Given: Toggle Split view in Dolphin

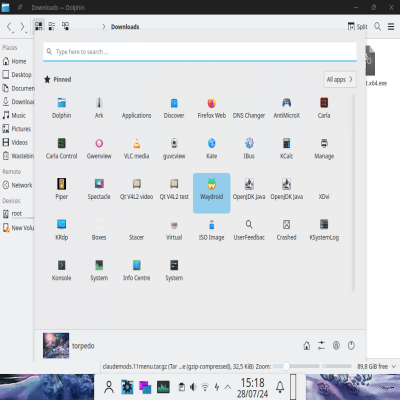Looking at the screenshot, I should [x=357, y=26].
